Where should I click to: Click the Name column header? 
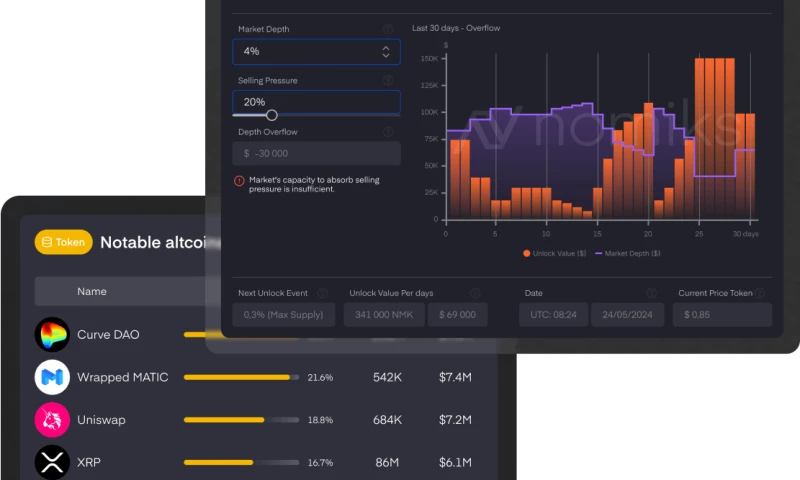92,291
